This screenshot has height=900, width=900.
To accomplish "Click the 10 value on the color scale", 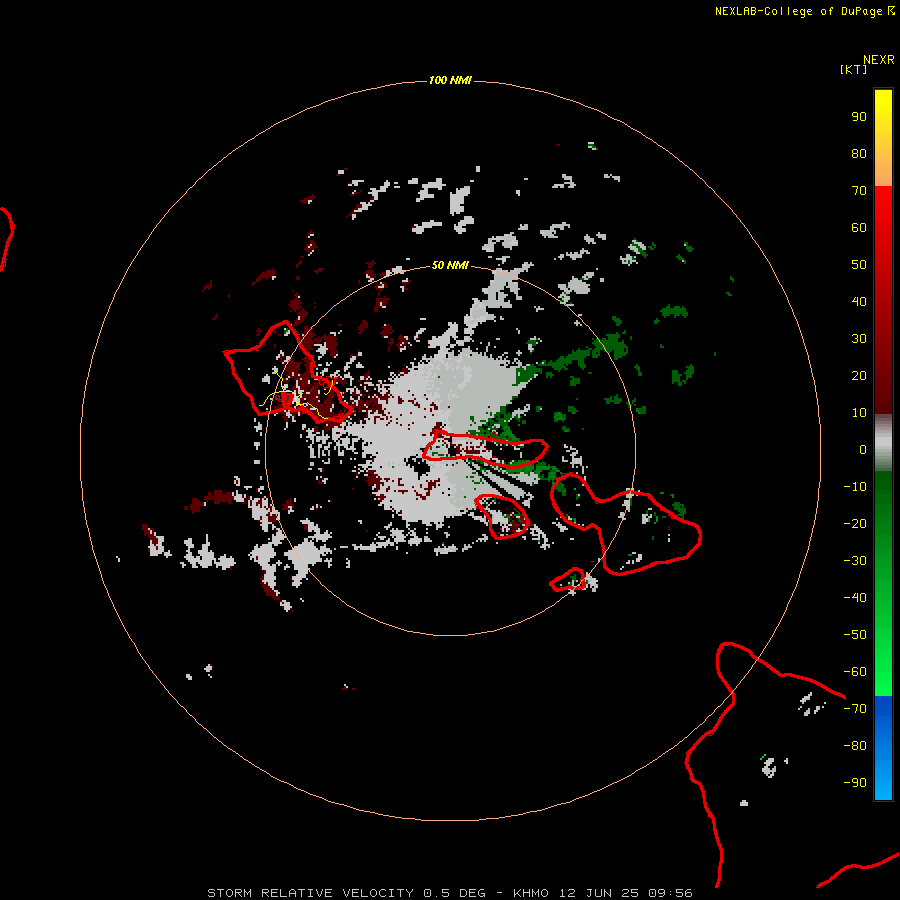I will point(859,413).
